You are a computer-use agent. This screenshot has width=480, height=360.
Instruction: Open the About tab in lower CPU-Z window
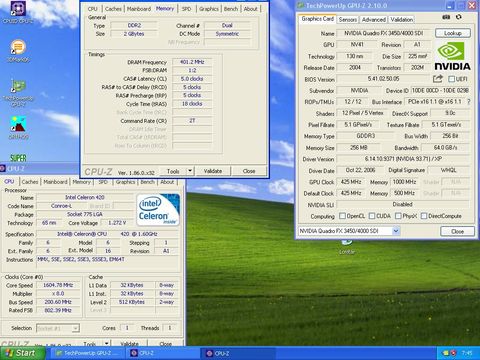pyautogui.click(x=167, y=182)
